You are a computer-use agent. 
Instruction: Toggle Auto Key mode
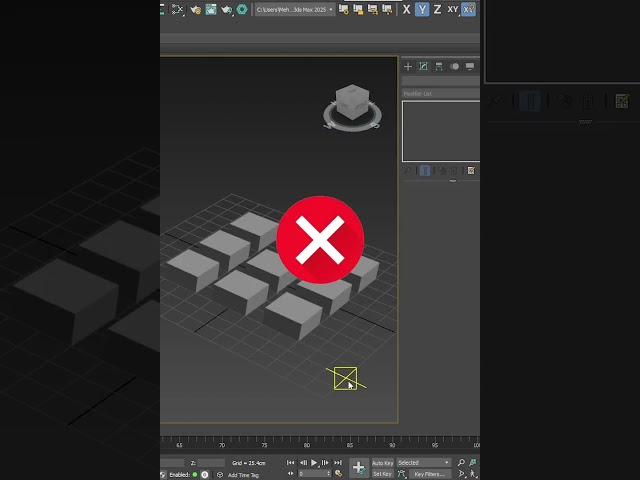pyautogui.click(x=382, y=463)
